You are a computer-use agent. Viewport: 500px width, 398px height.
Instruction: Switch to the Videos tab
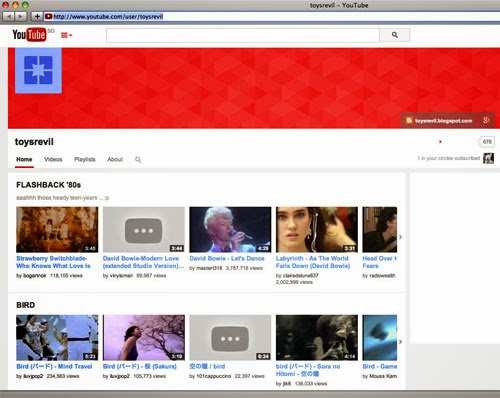(53, 159)
